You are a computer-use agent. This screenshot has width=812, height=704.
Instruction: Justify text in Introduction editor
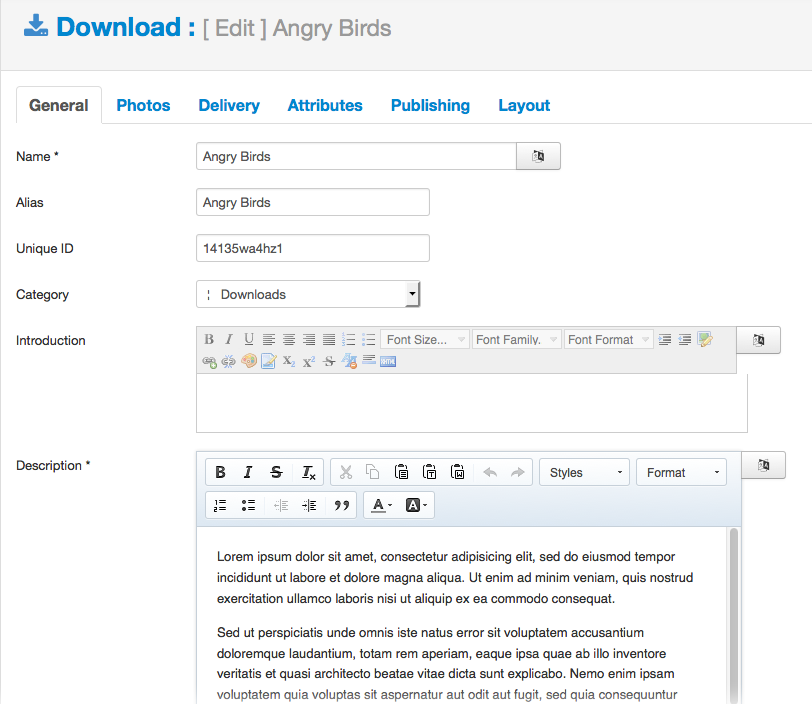coord(329,339)
